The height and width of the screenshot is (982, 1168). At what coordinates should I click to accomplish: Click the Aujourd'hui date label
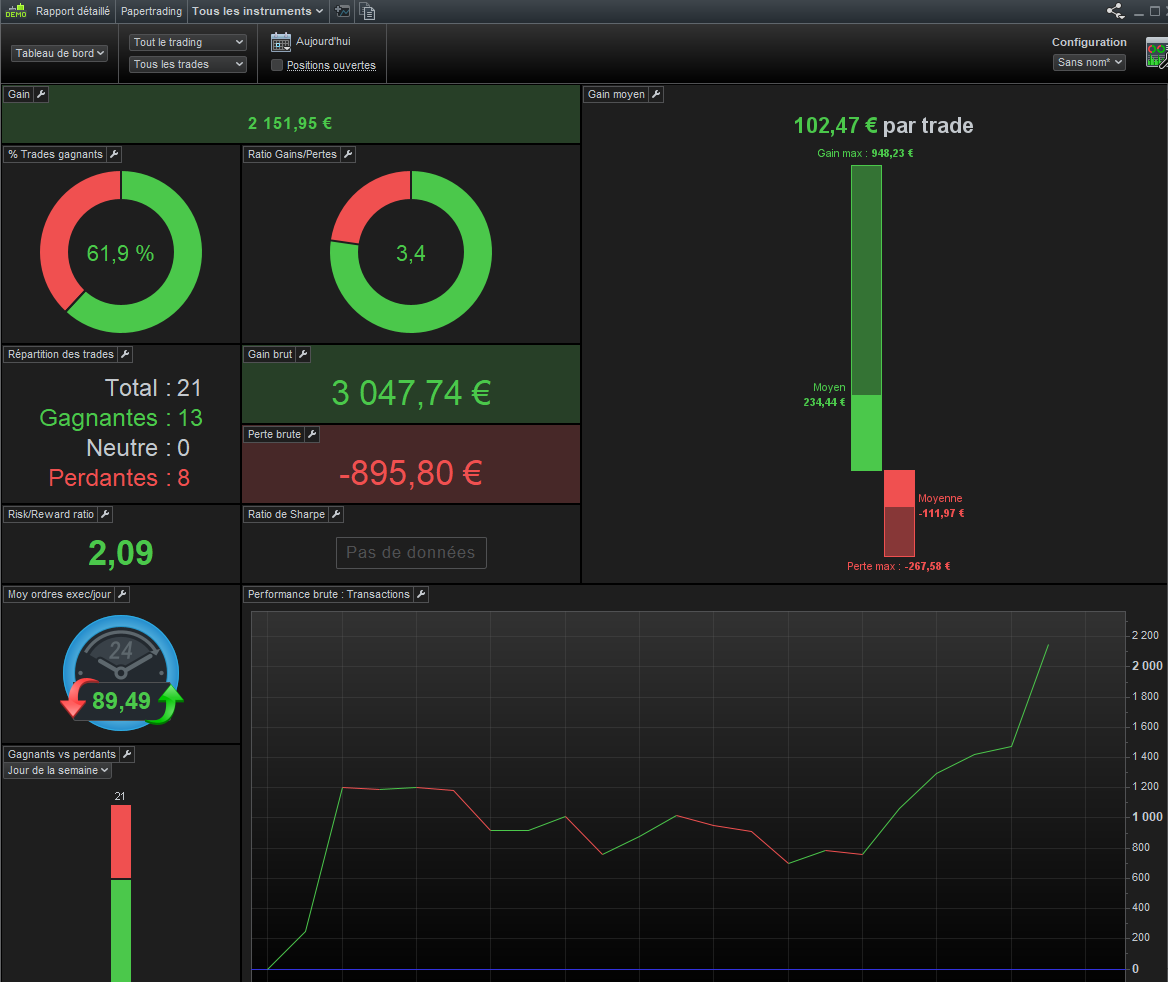tap(323, 42)
